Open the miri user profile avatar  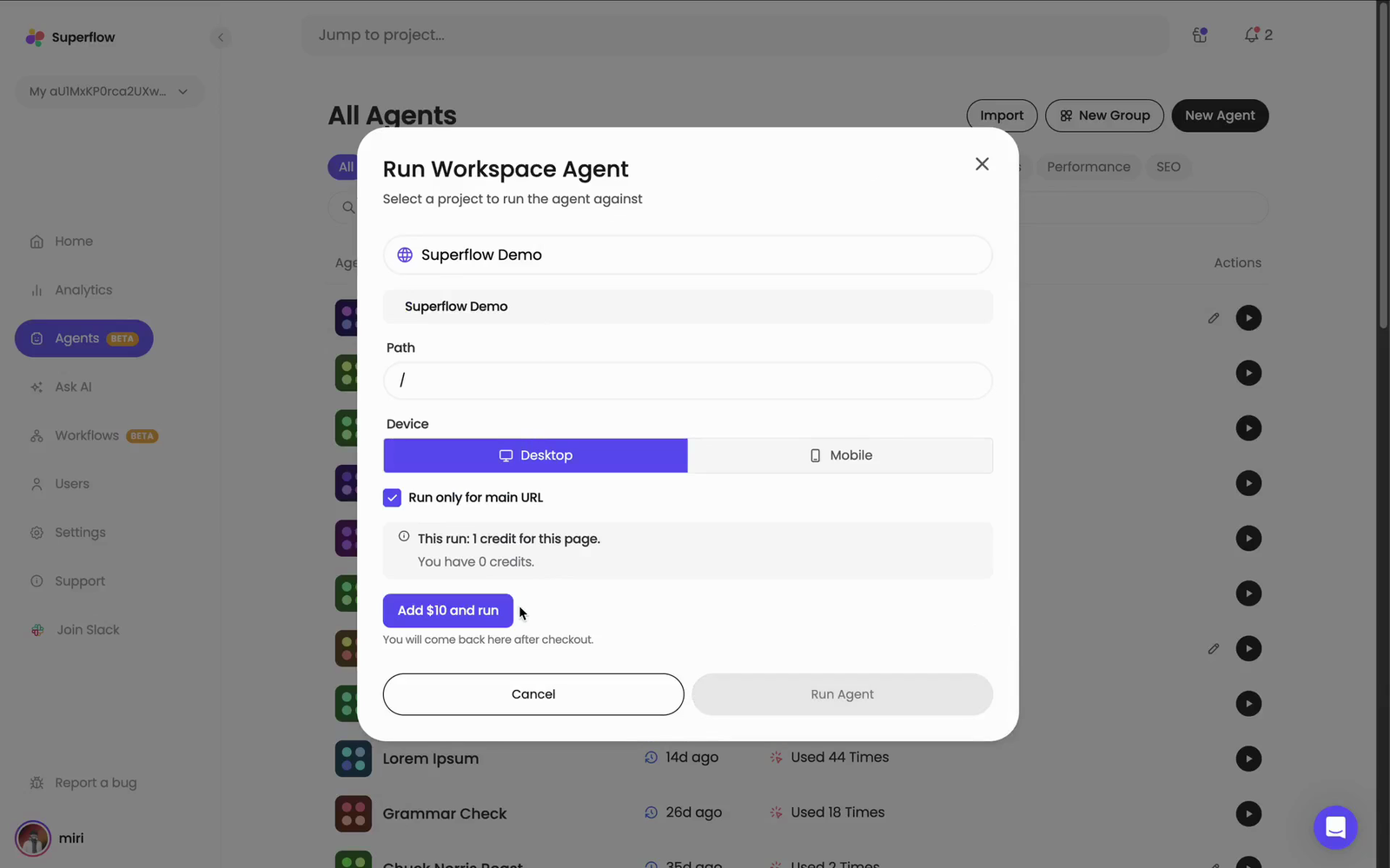coord(33,838)
